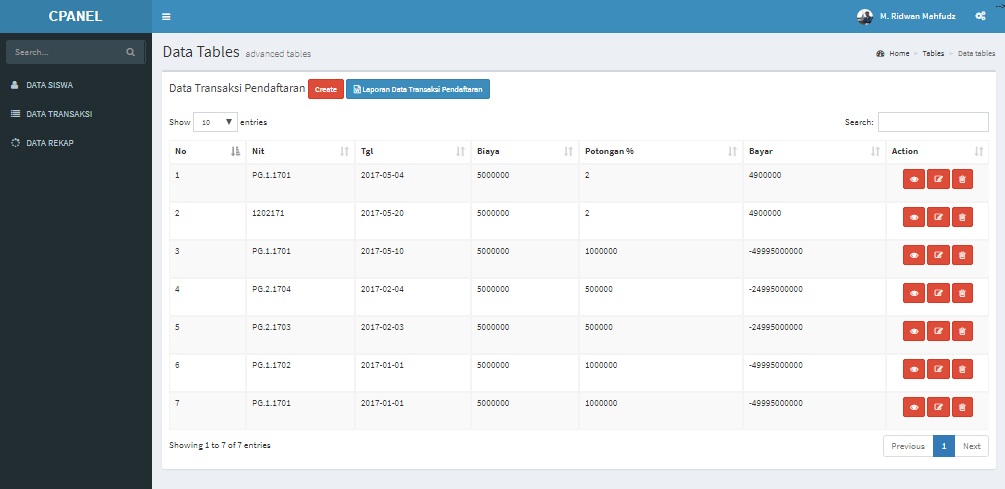Open DATA TRANSAKSI in sidebar

pyautogui.click(x=76, y=113)
